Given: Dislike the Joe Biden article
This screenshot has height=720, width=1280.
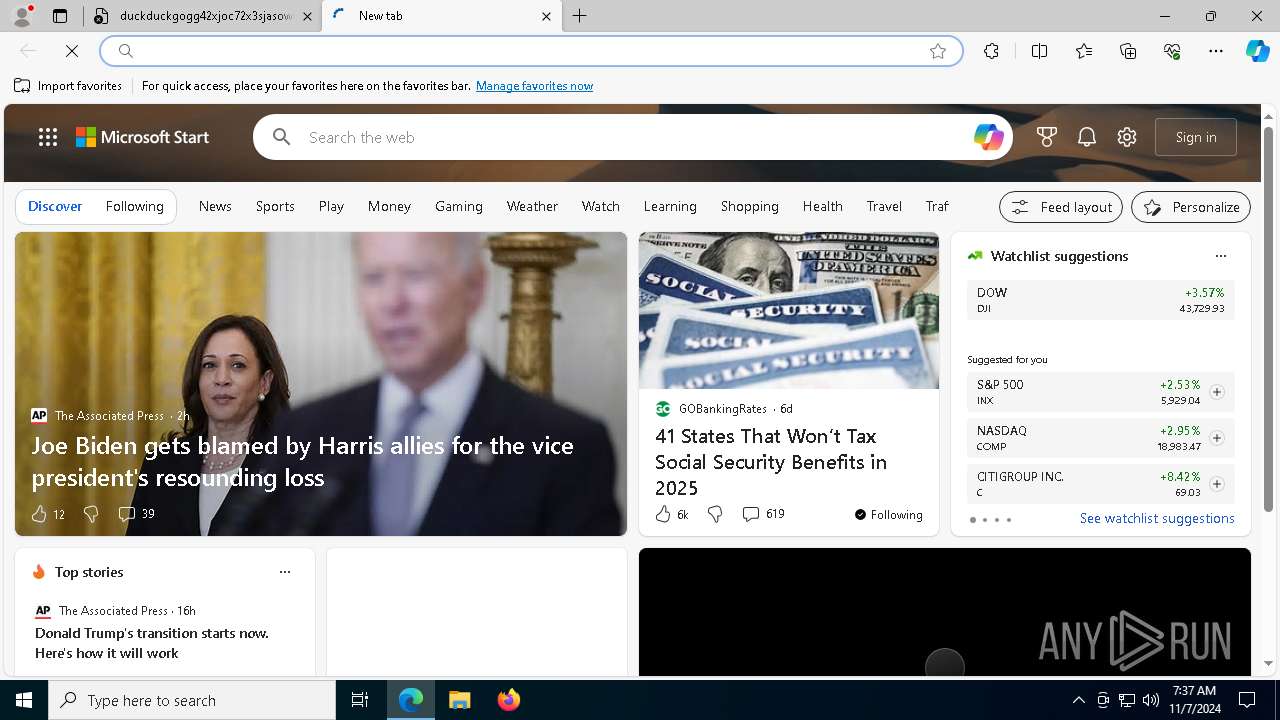Looking at the screenshot, I should pos(91,514).
